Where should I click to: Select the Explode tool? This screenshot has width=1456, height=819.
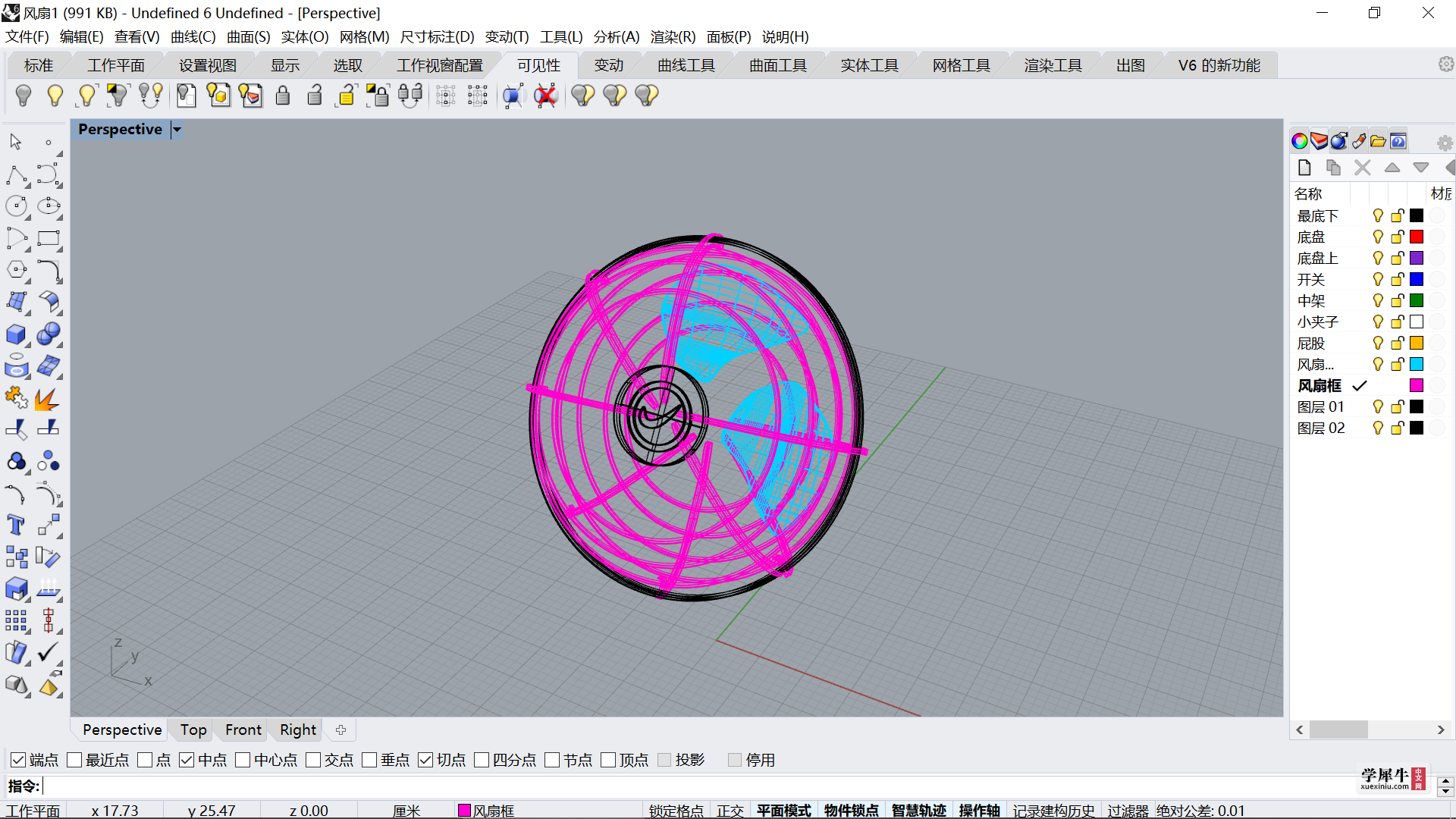coord(49,398)
